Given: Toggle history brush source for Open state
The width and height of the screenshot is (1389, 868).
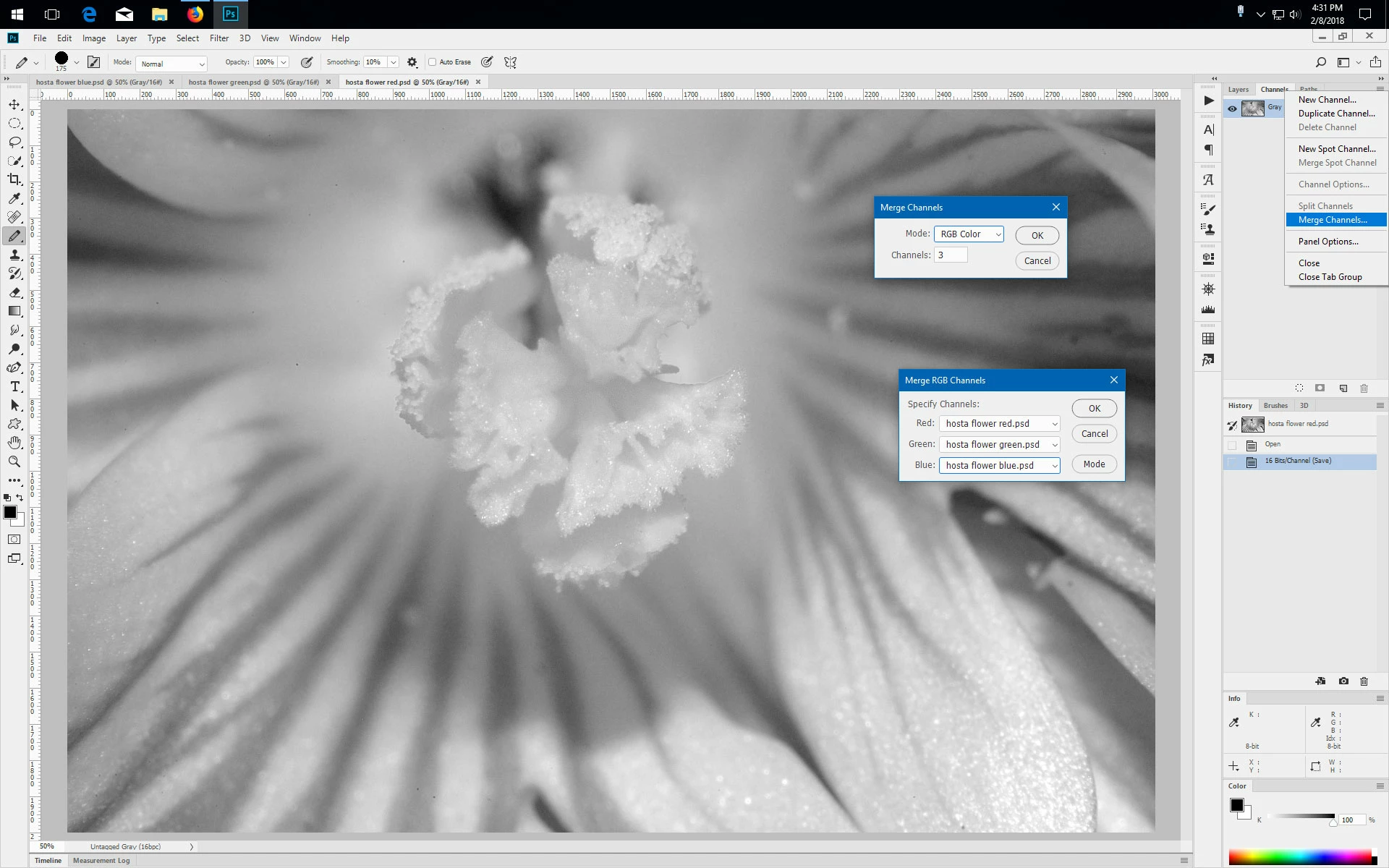Looking at the screenshot, I should [x=1232, y=445].
